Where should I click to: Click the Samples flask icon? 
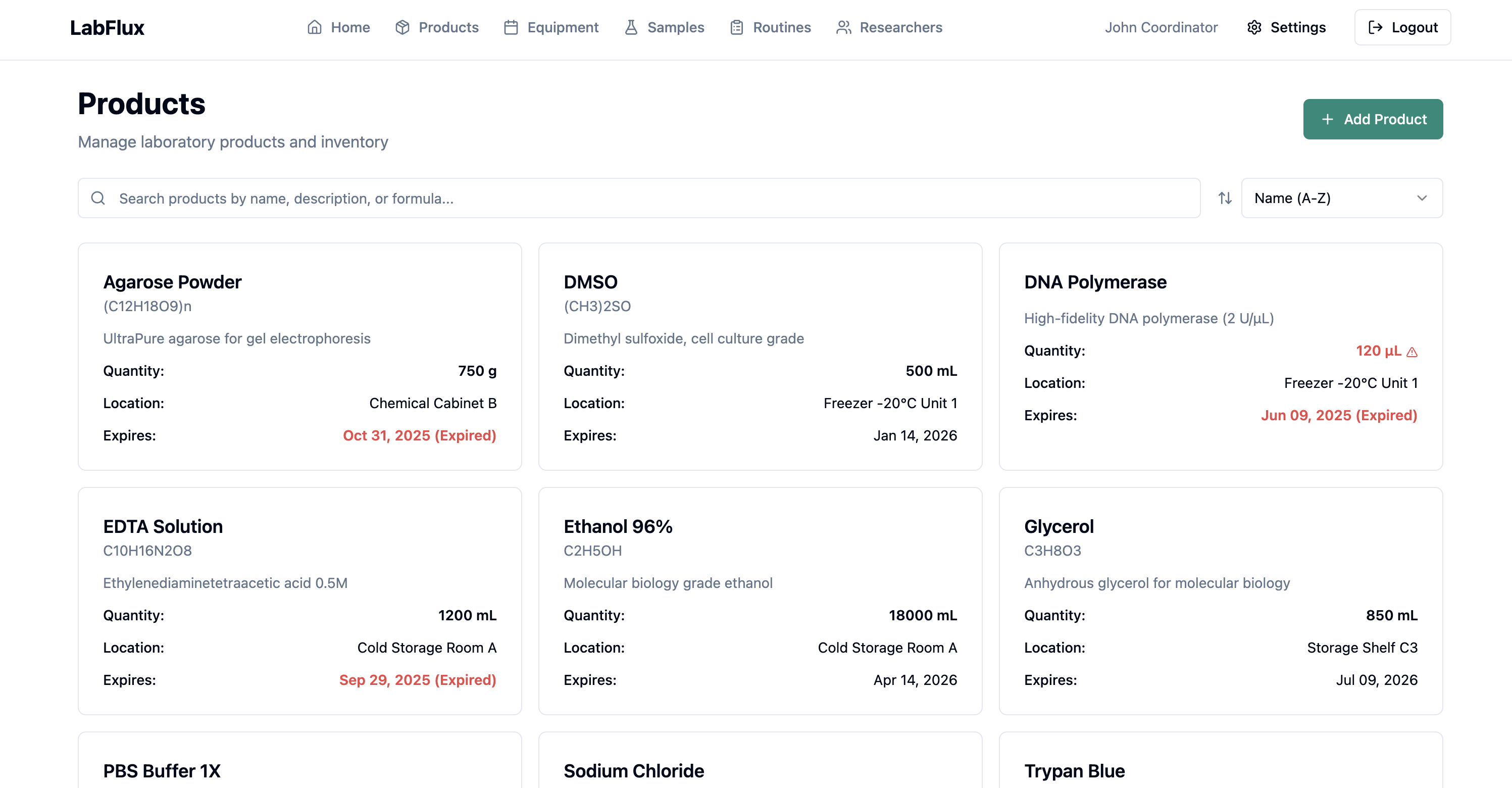[631, 28]
